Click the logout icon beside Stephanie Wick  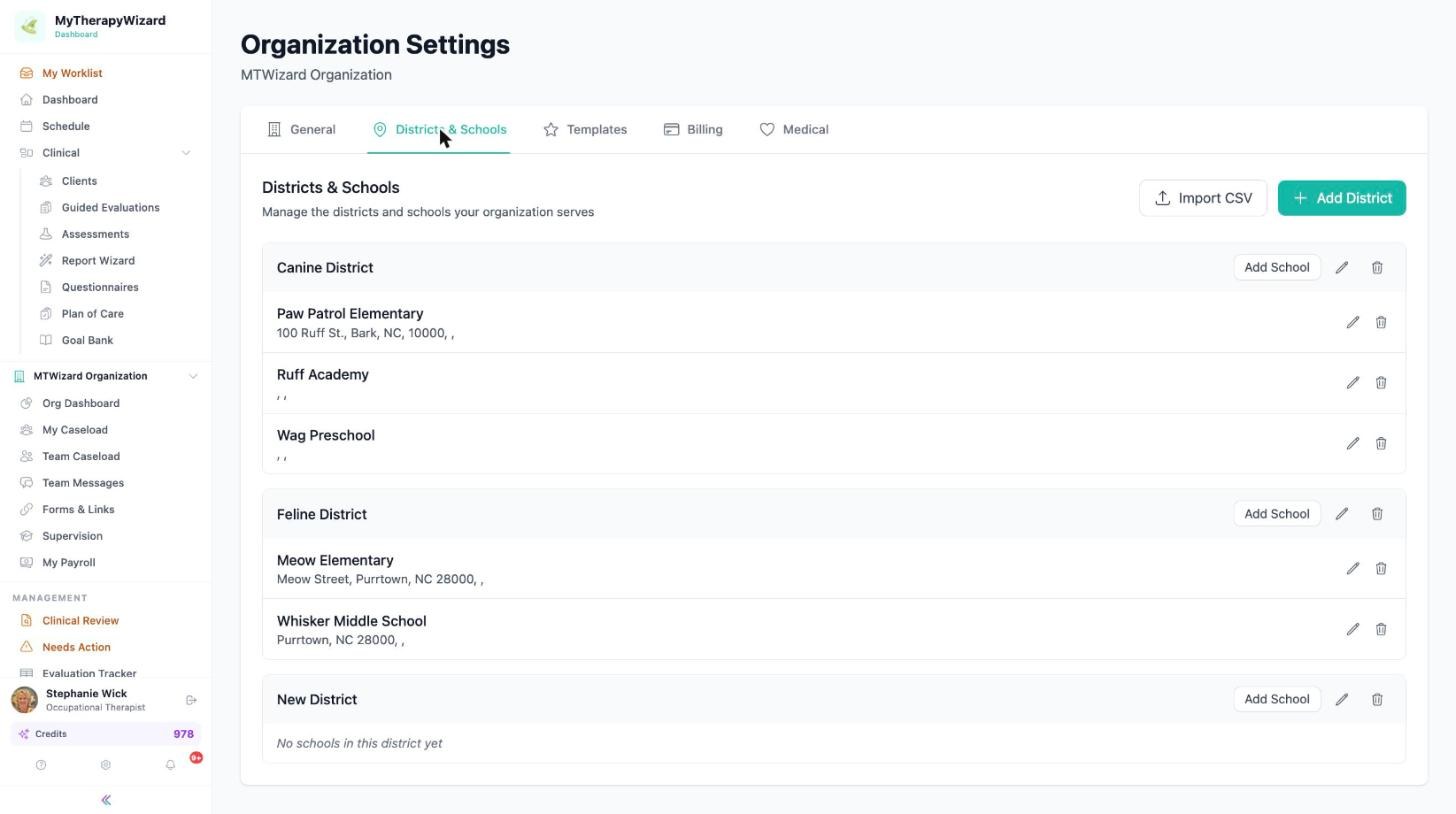click(191, 701)
